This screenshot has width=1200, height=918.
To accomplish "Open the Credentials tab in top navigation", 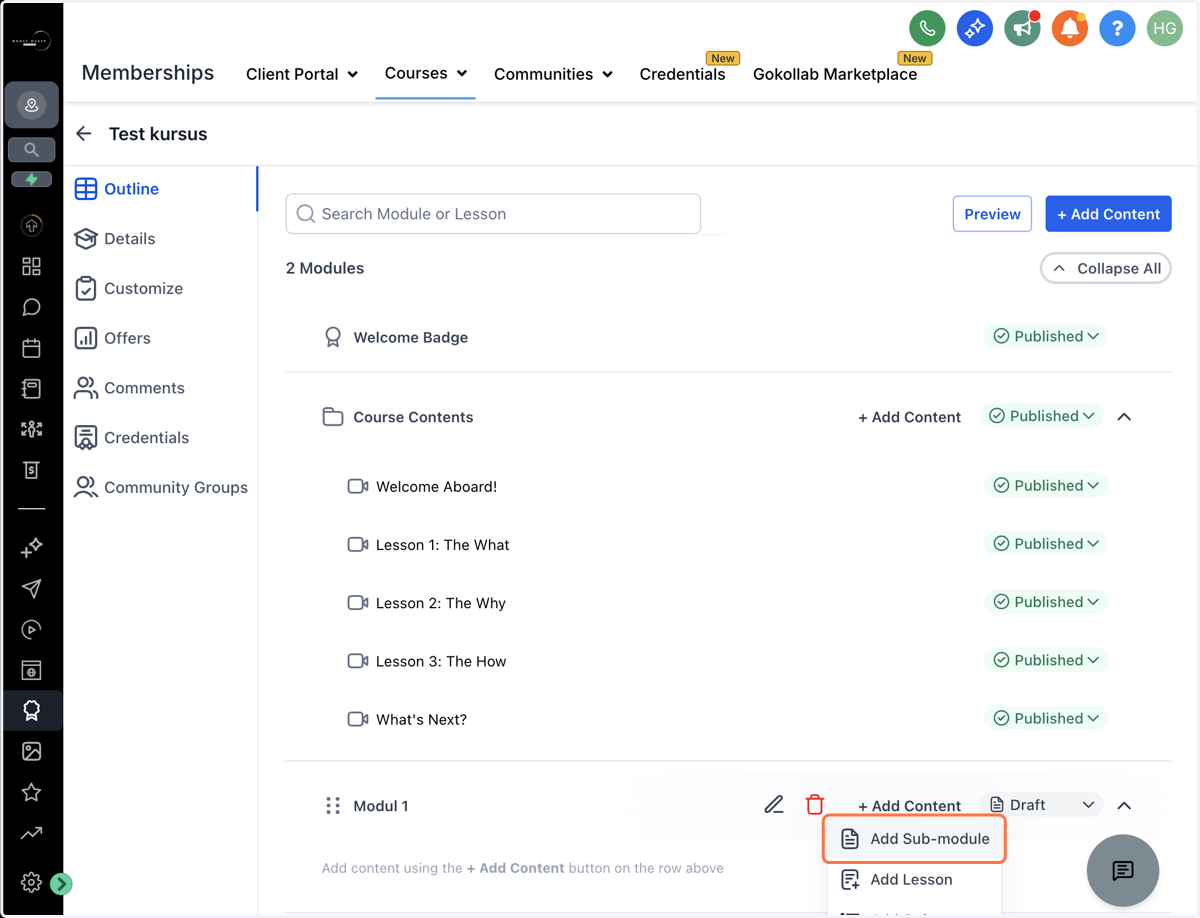I will coord(682,74).
